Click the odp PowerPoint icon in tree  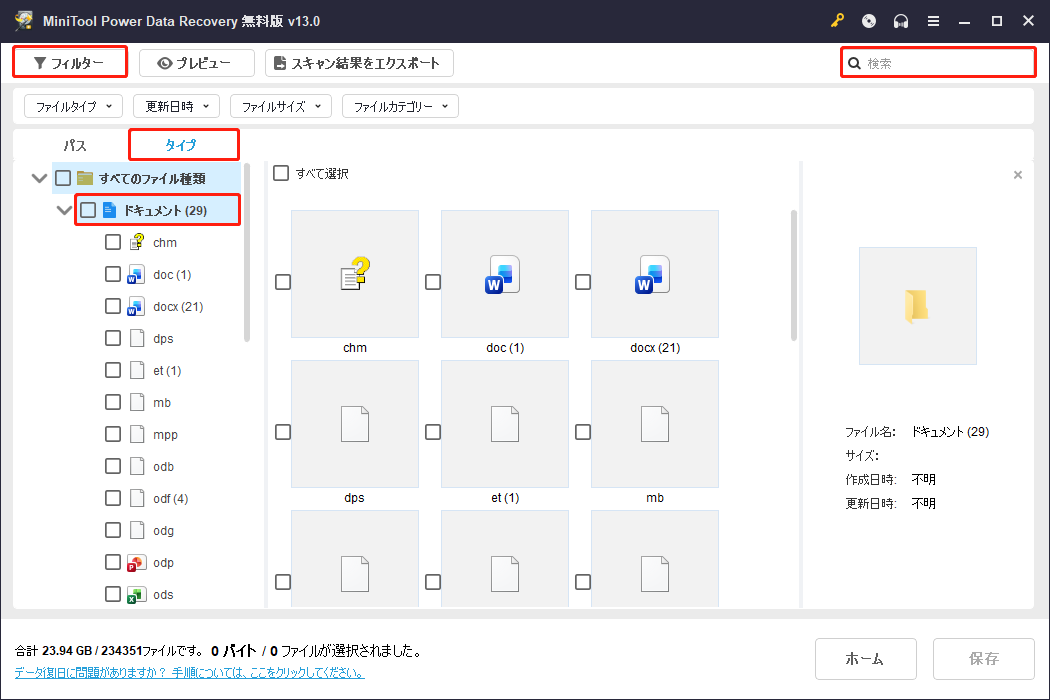[x=136, y=563]
